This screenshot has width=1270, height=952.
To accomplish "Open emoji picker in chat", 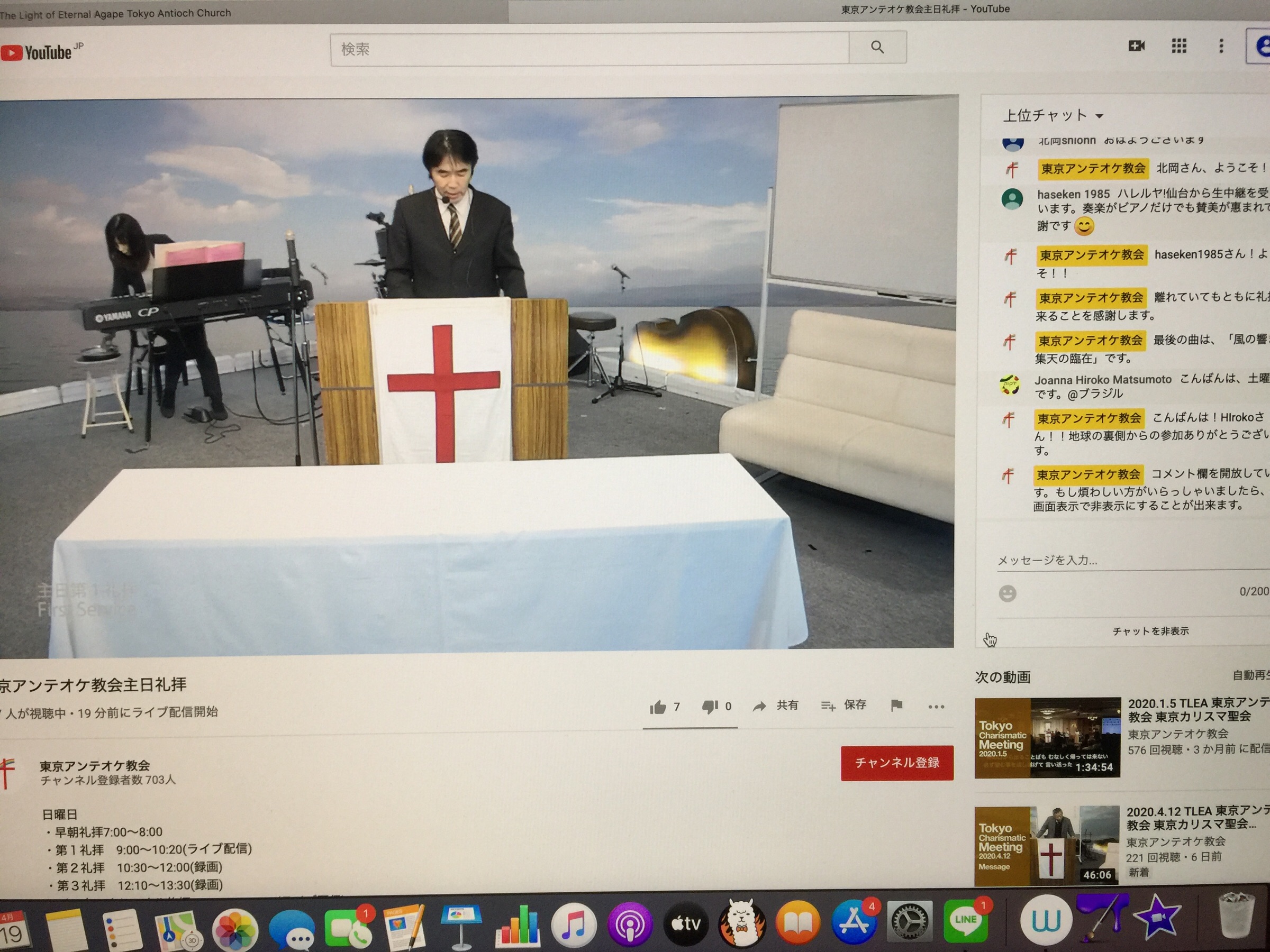I will pos(1007,593).
